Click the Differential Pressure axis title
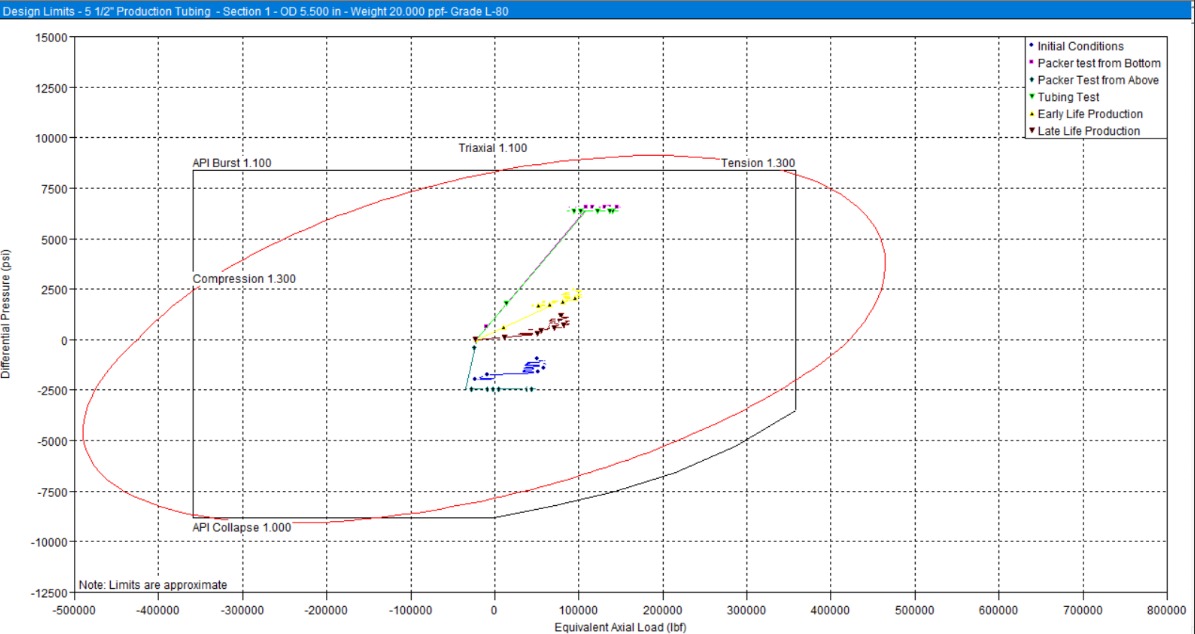This screenshot has width=1195, height=634. (9, 313)
